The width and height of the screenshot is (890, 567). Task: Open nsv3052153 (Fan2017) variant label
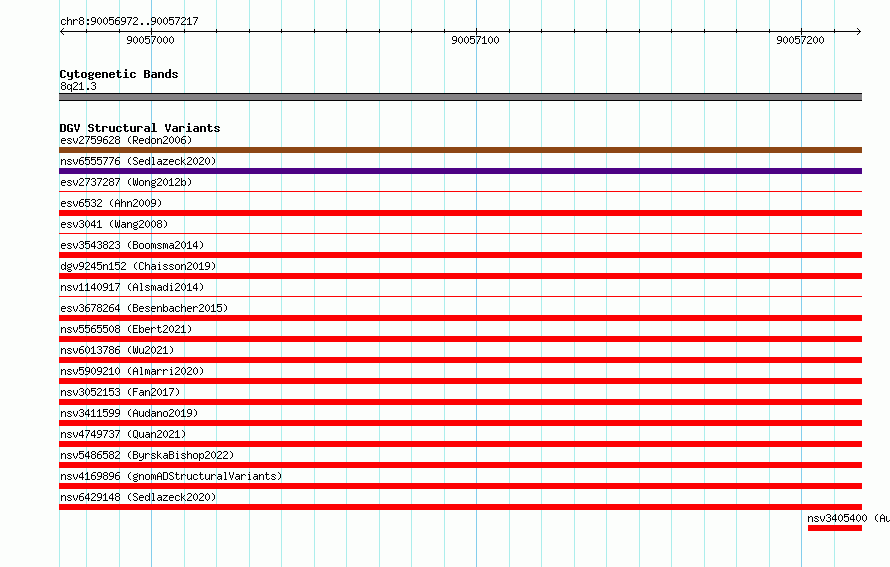[x=120, y=392]
